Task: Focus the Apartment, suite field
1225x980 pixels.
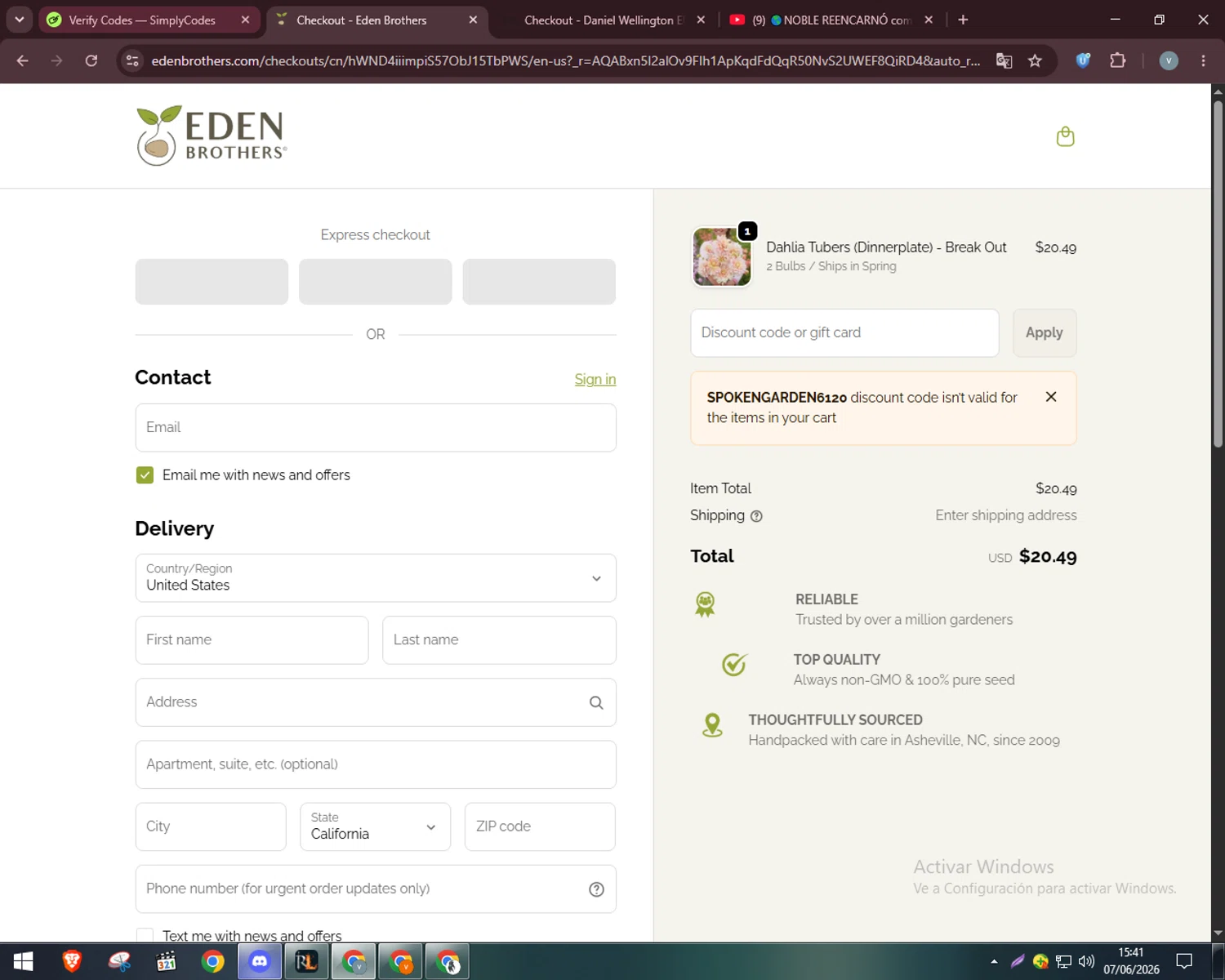Action: 376,764
